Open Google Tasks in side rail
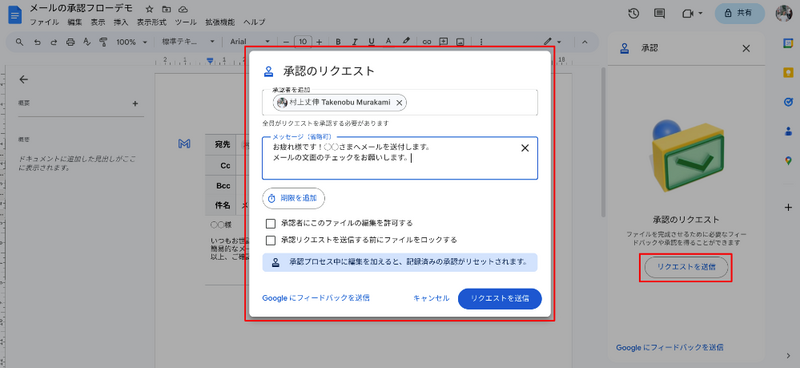Screen dimensions: 800x368 (x=788, y=102)
